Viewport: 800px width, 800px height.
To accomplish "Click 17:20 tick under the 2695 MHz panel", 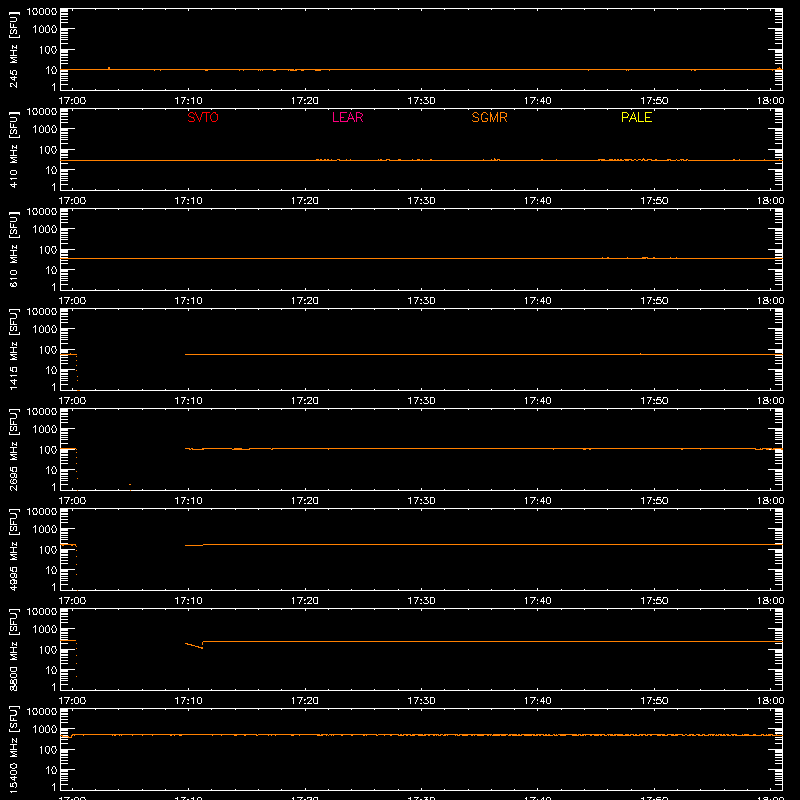I will click(x=305, y=501).
